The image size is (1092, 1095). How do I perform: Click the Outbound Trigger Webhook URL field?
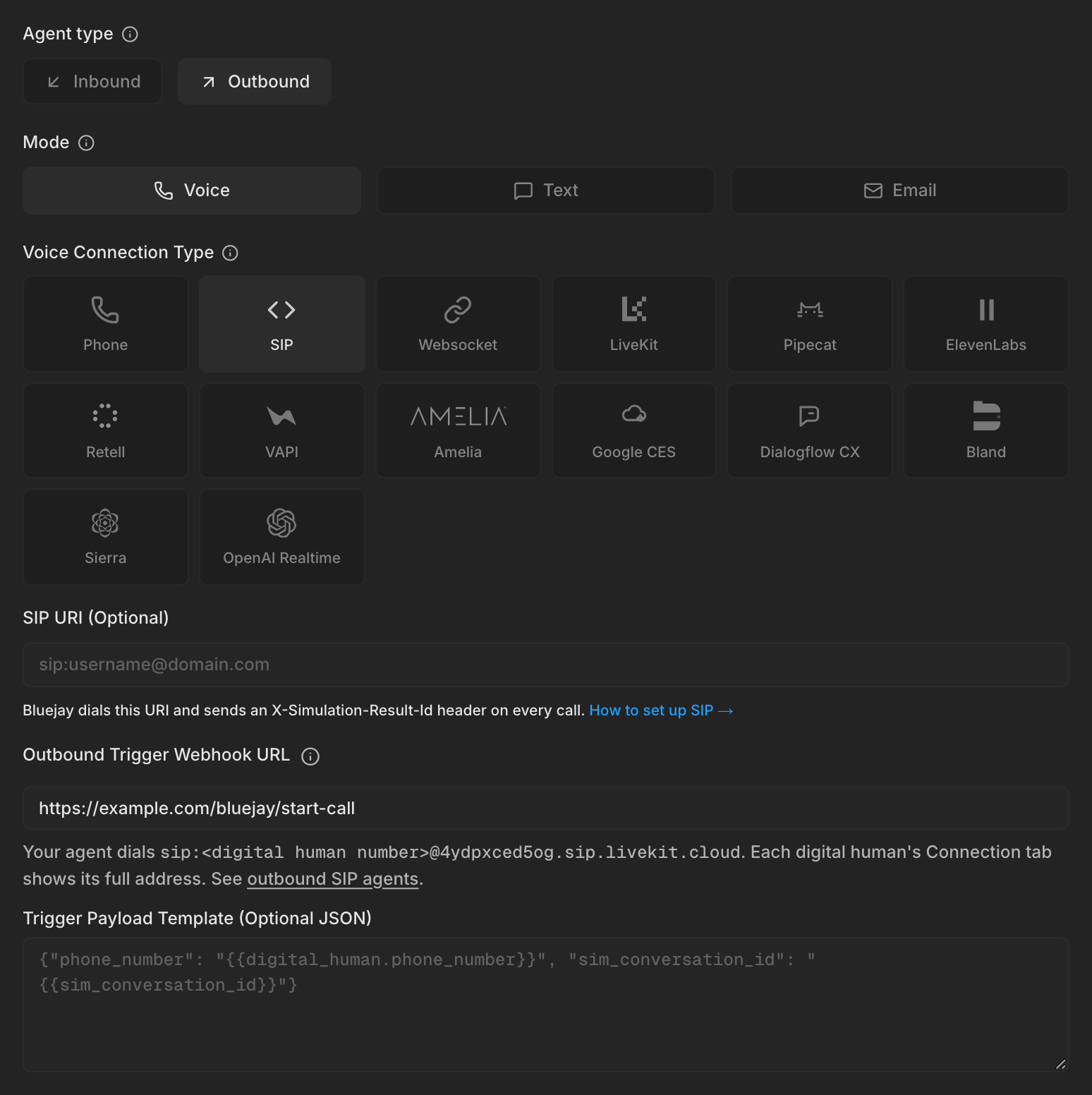click(x=546, y=808)
